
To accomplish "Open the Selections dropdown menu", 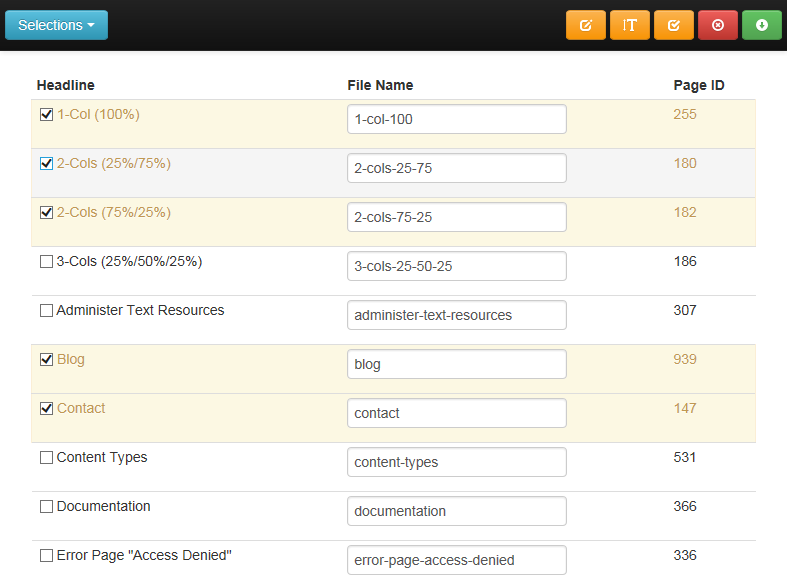I will (x=56, y=25).
